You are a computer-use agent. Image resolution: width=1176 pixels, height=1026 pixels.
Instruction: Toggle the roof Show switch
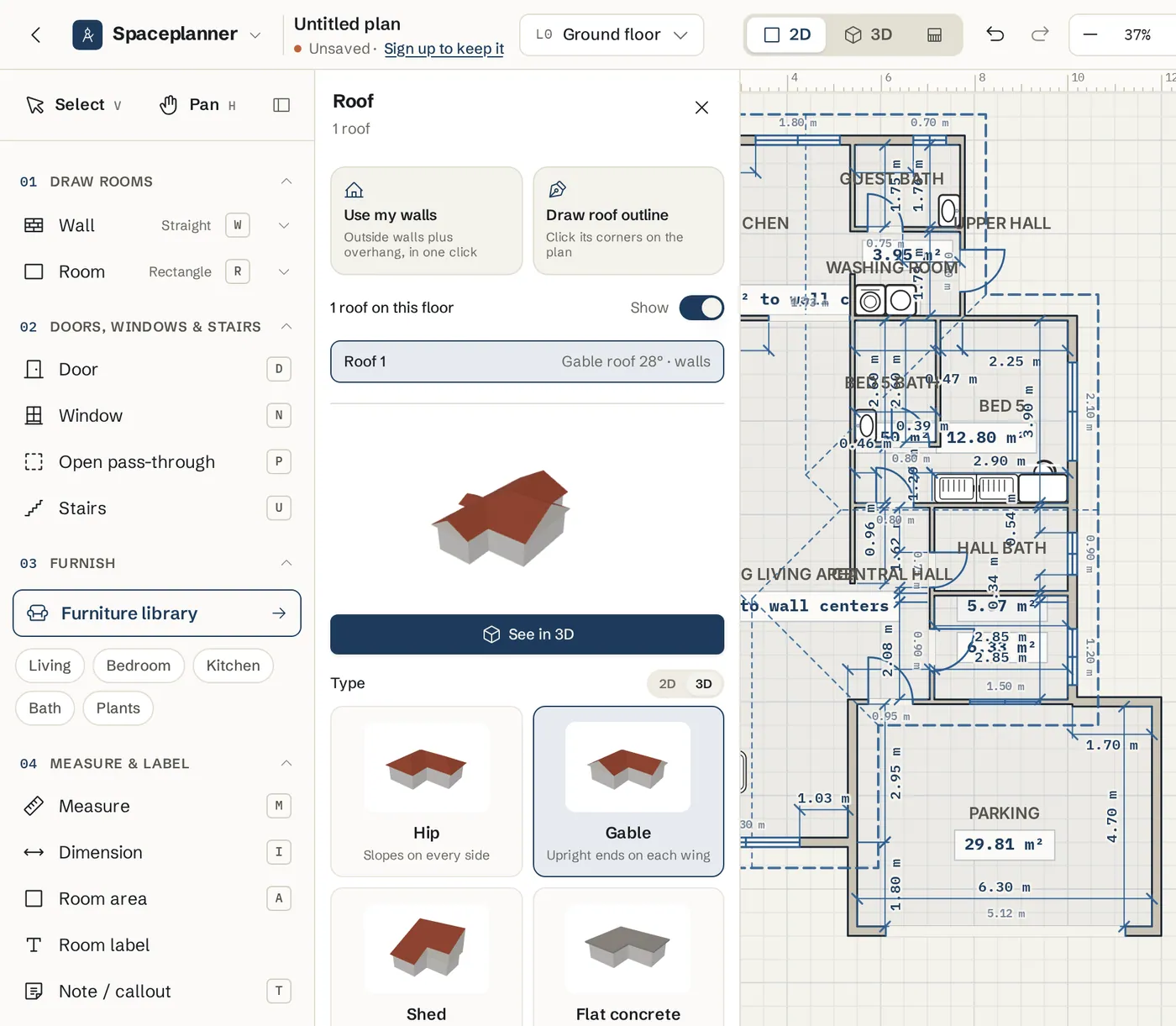(x=701, y=308)
